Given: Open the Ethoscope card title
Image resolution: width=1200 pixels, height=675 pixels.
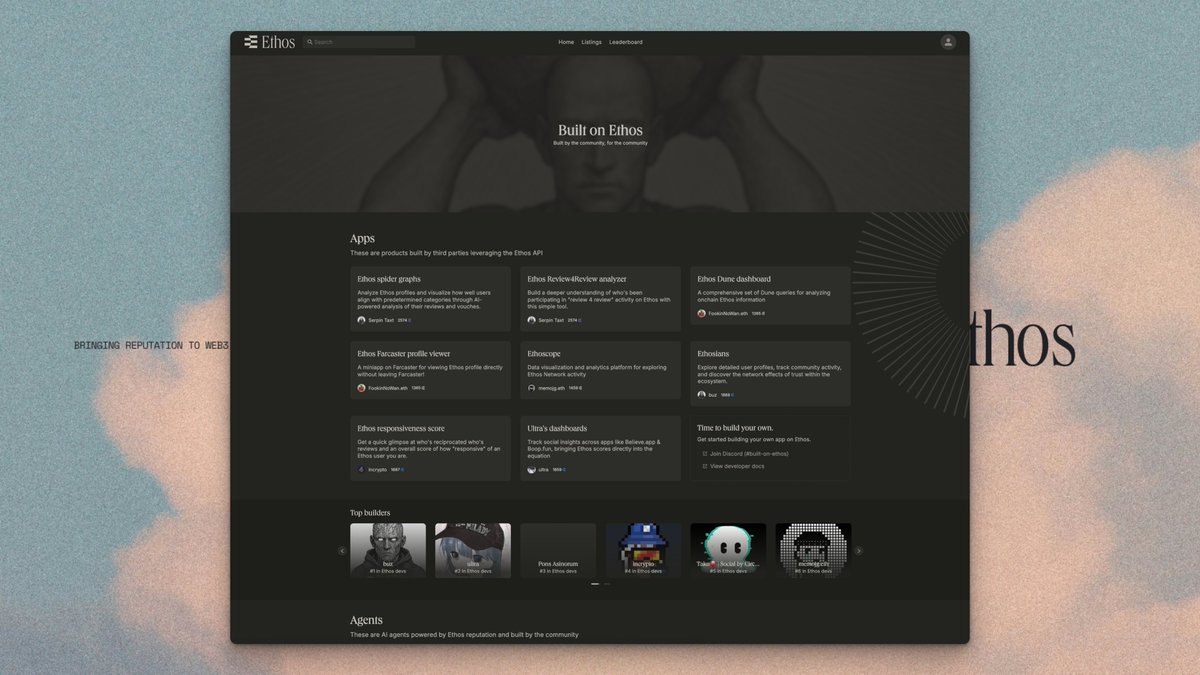Looking at the screenshot, I should 544,353.
